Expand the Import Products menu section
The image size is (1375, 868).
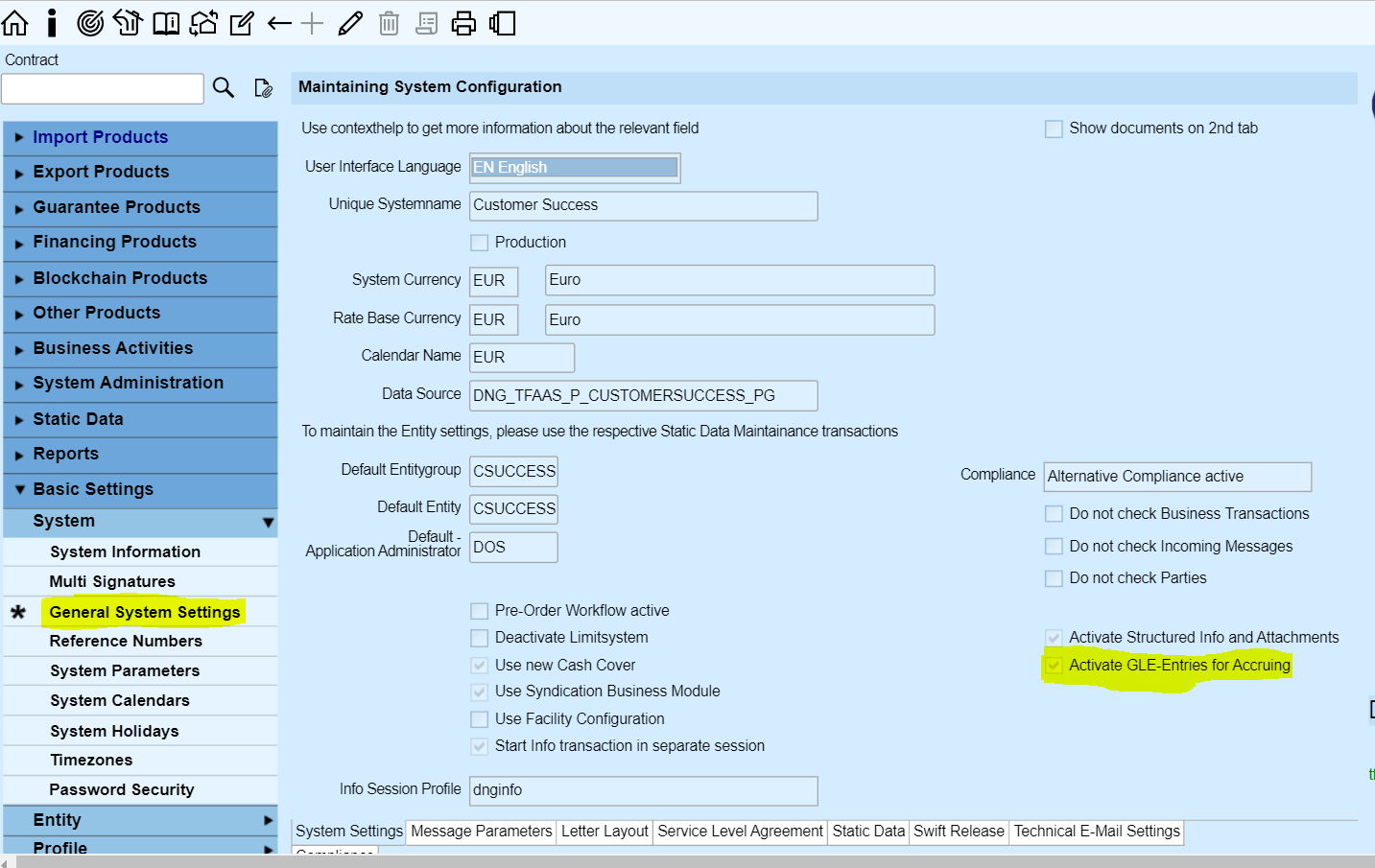tap(140, 137)
